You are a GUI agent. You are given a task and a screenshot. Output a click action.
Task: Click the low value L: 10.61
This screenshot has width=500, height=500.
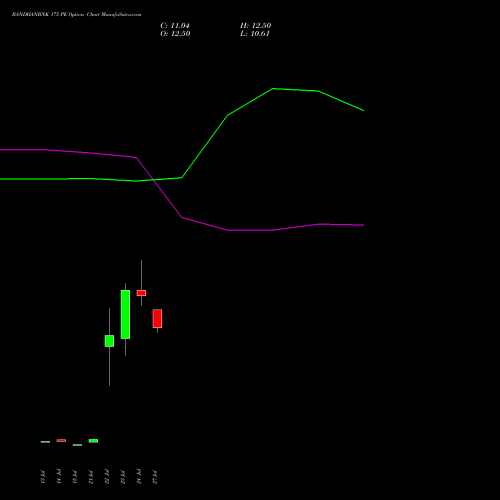[255, 34]
